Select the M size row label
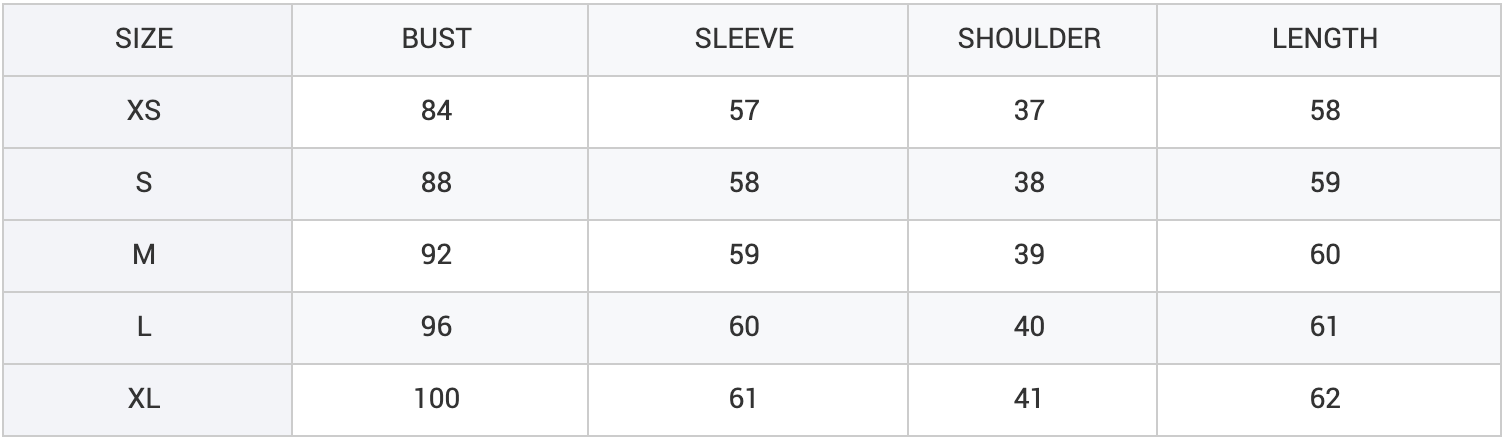 point(145,255)
